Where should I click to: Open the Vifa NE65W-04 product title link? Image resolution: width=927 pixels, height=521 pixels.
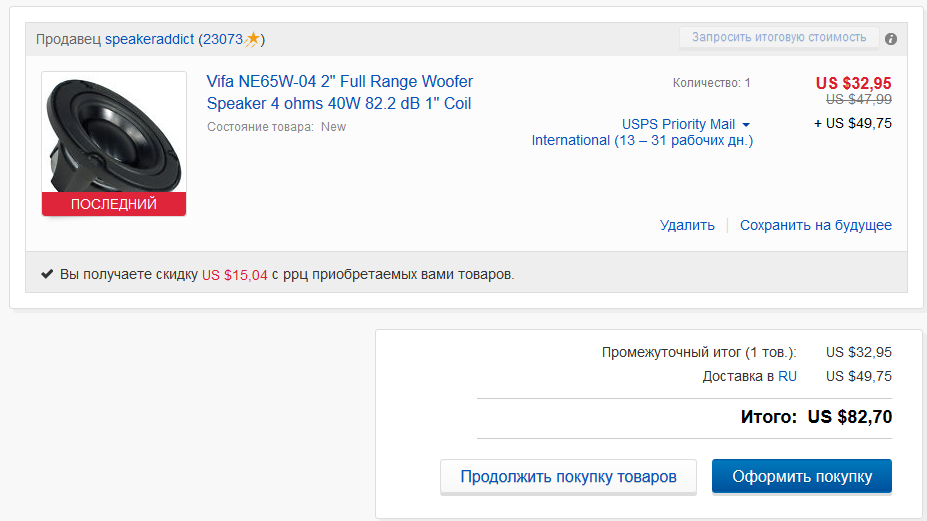(x=339, y=92)
